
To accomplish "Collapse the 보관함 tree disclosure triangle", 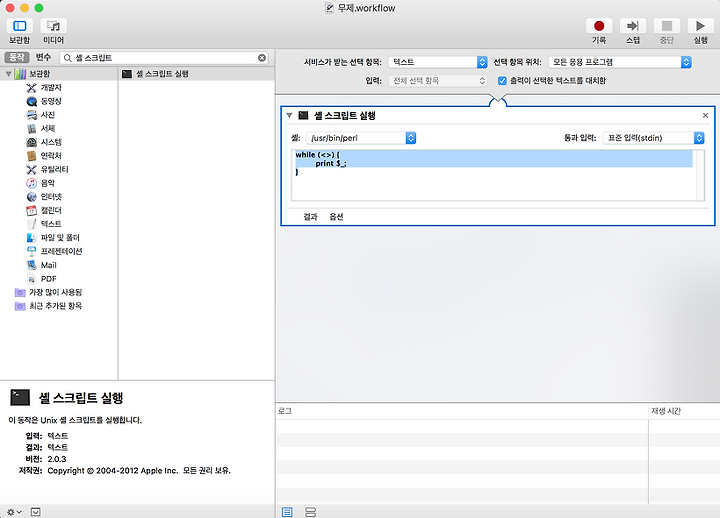I will (8, 74).
